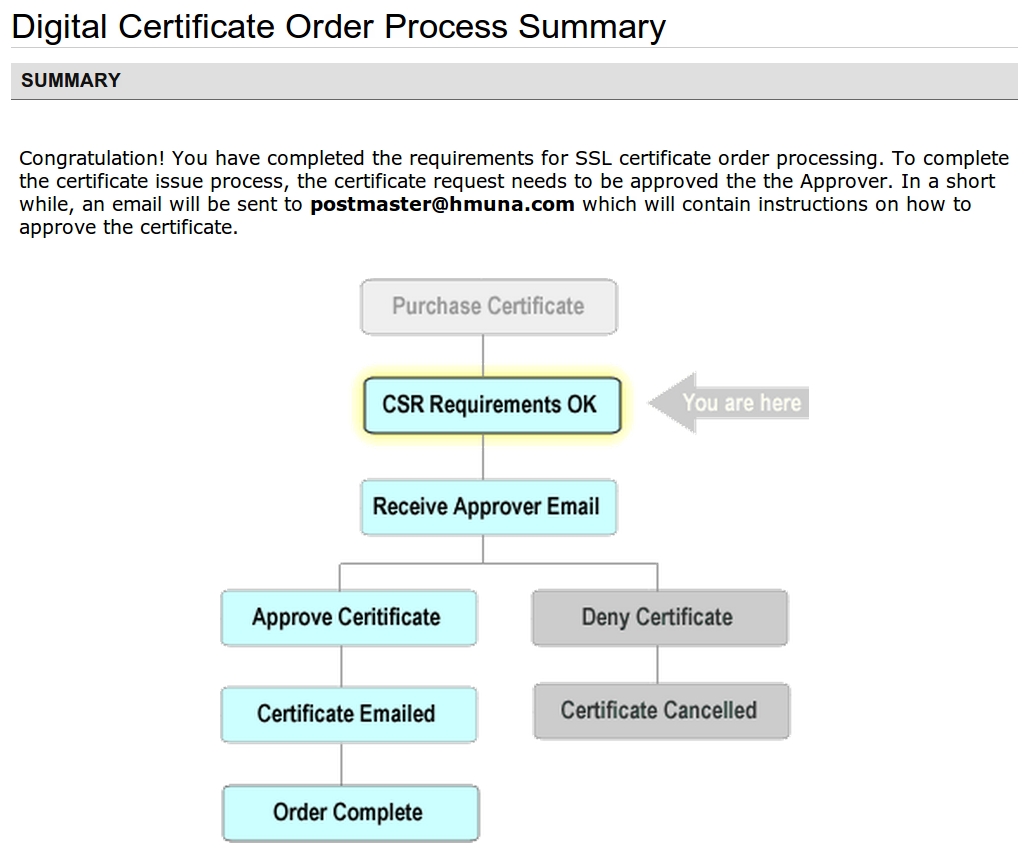
Task: Click the SUMMARY section header bar
Action: [513, 81]
